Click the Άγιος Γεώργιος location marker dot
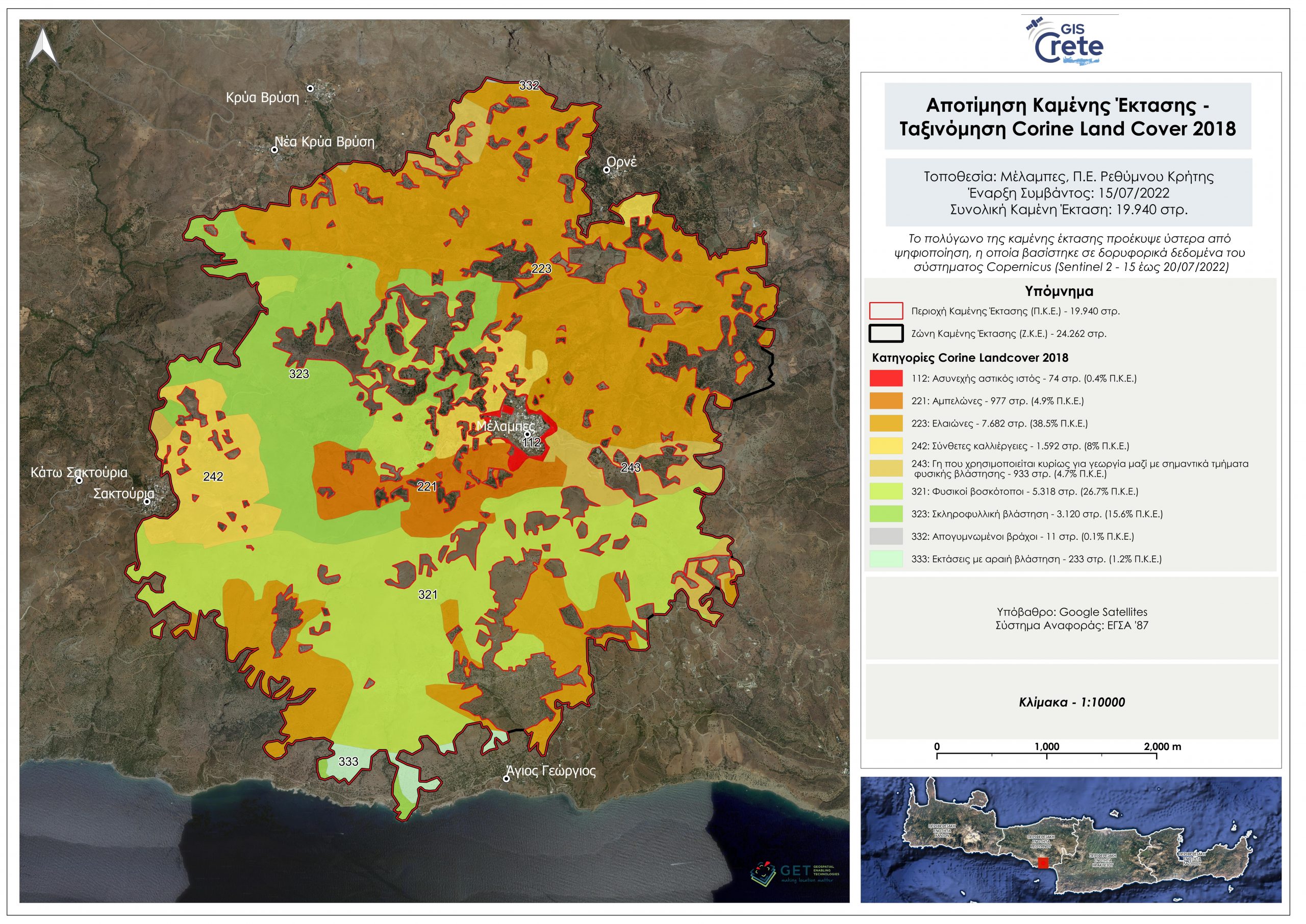Screen dimensions: 1306x924 pyautogui.click(x=506, y=779)
